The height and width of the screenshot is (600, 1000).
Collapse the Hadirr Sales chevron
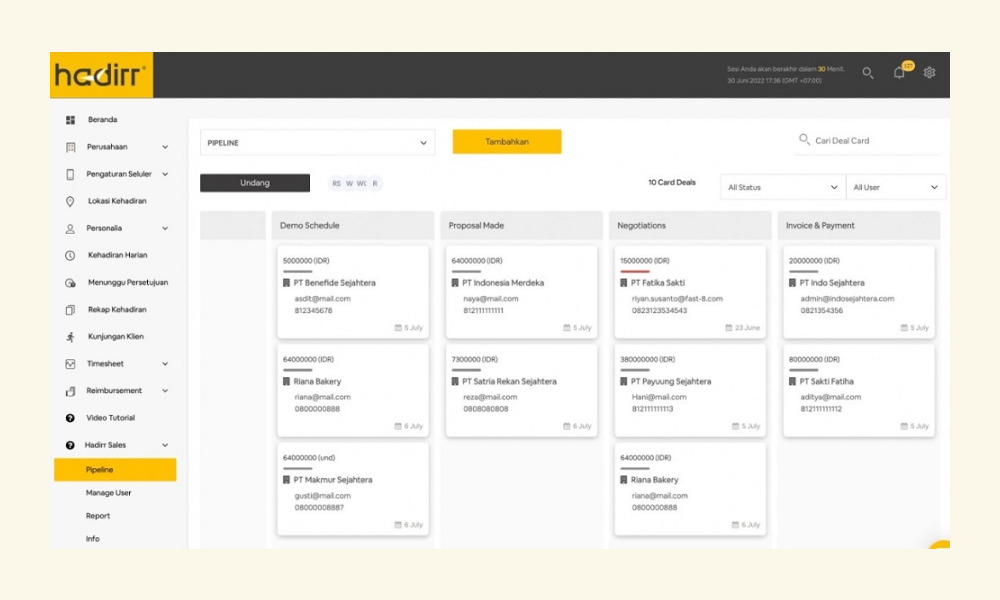[x=165, y=445]
